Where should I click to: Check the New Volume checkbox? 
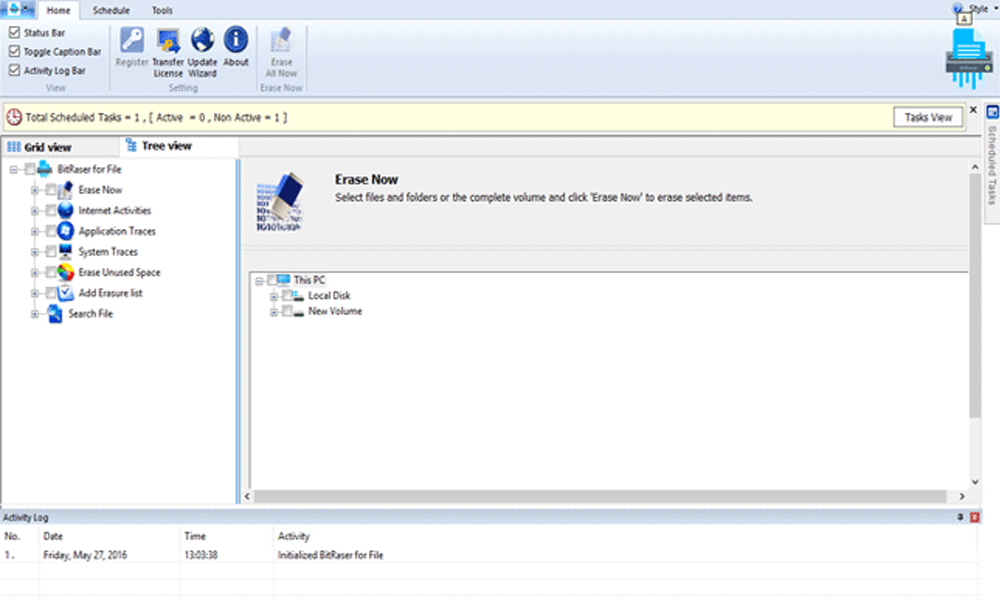pyautogui.click(x=287, y=311)
